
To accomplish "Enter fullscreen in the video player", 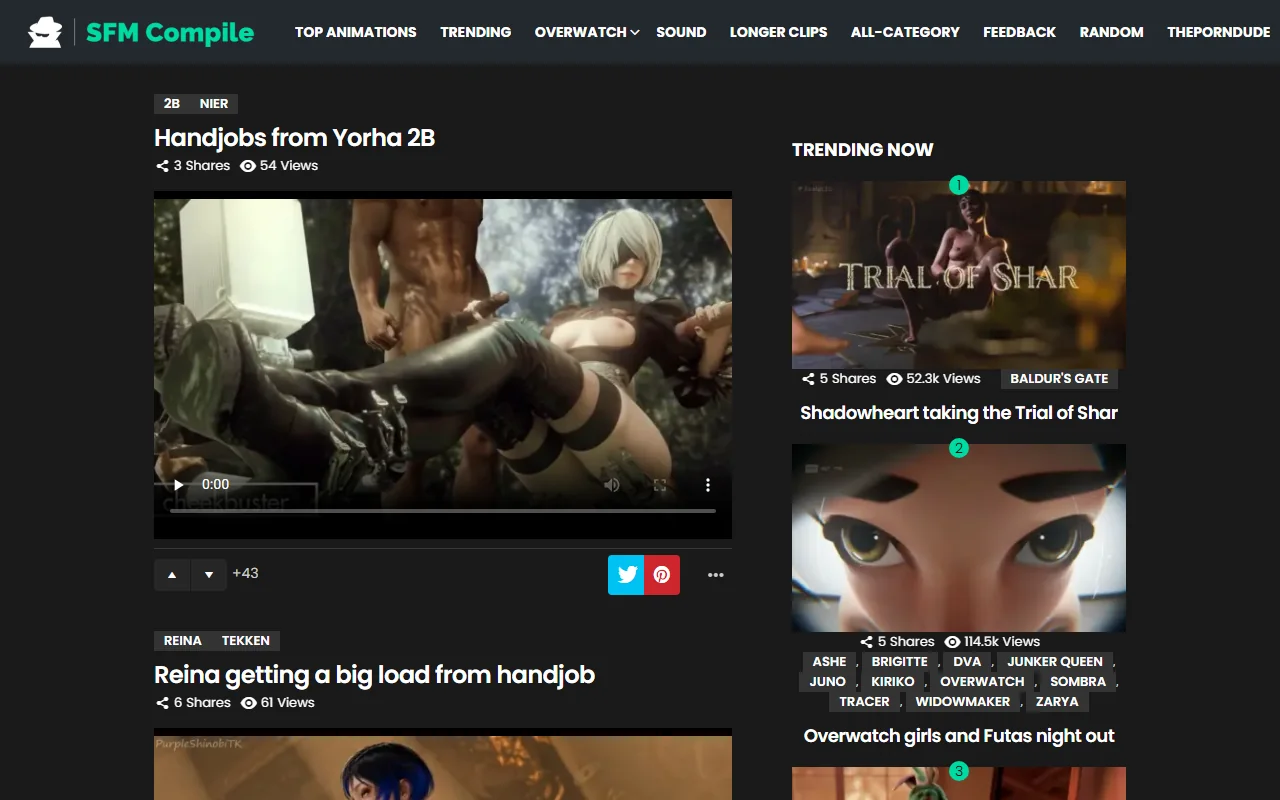I will coord(660,485).
